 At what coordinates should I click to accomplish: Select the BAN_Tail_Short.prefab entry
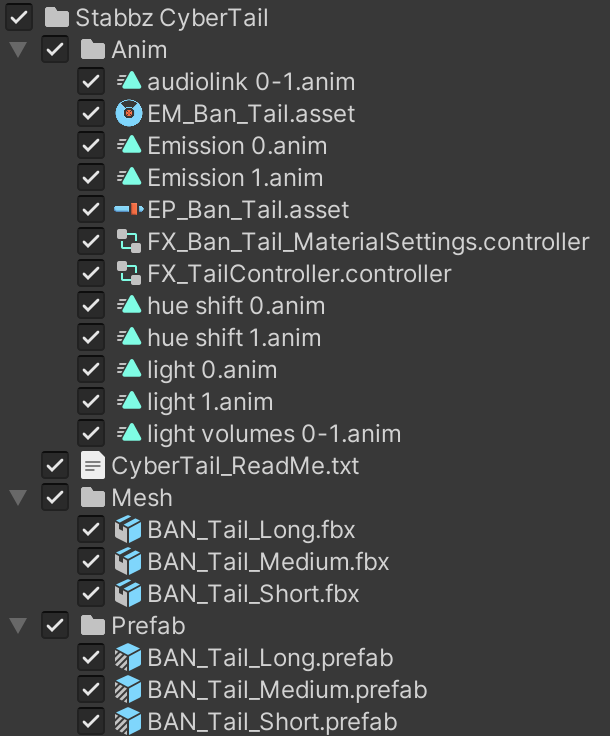pos(272,722)
